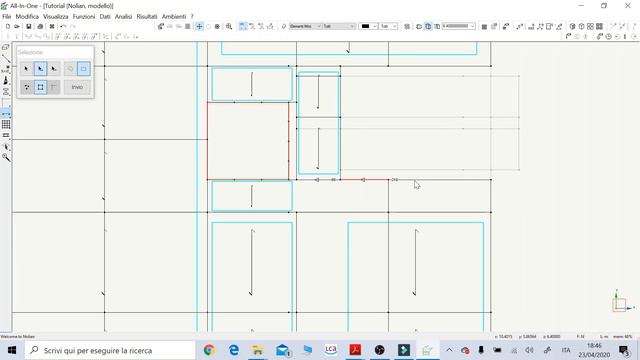Open the Visualizza menu

(x=56, y=16)
